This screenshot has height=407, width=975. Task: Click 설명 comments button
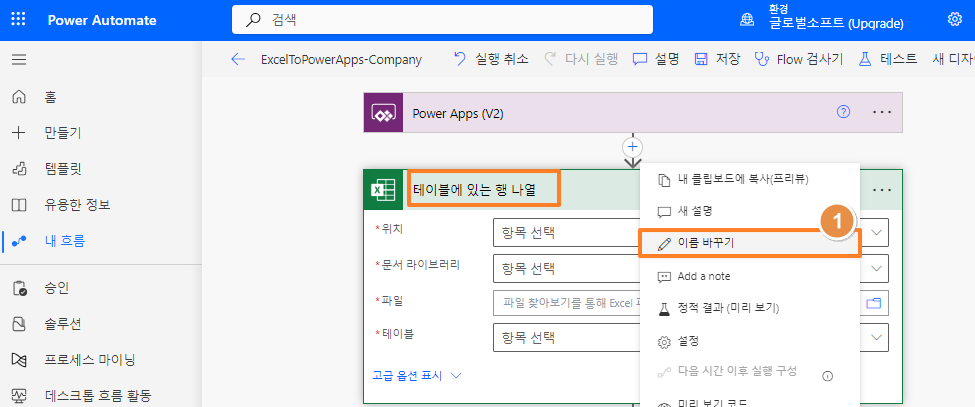pos(656,59)
